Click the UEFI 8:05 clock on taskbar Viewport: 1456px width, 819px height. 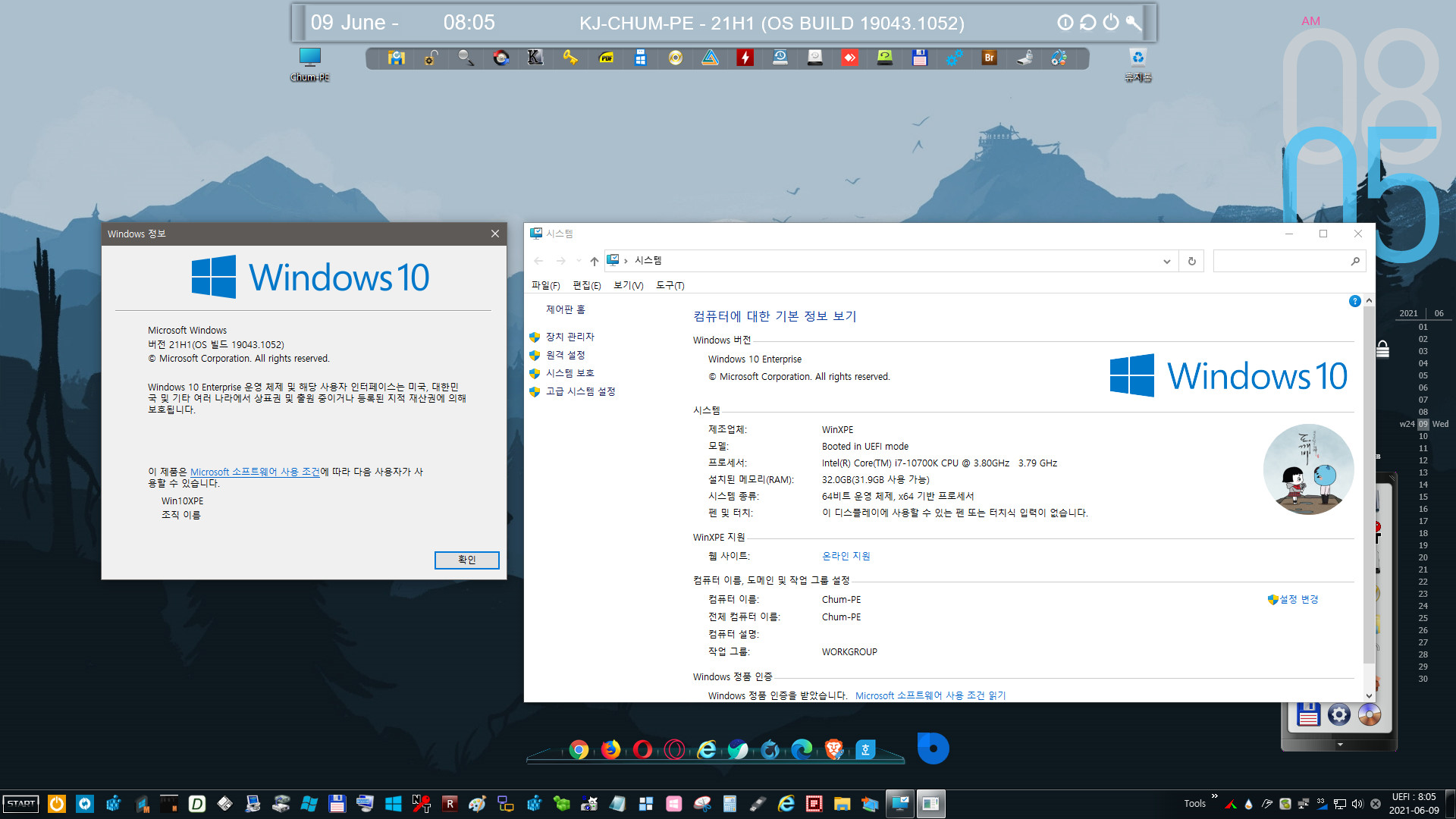click(x=1414, y=803)
